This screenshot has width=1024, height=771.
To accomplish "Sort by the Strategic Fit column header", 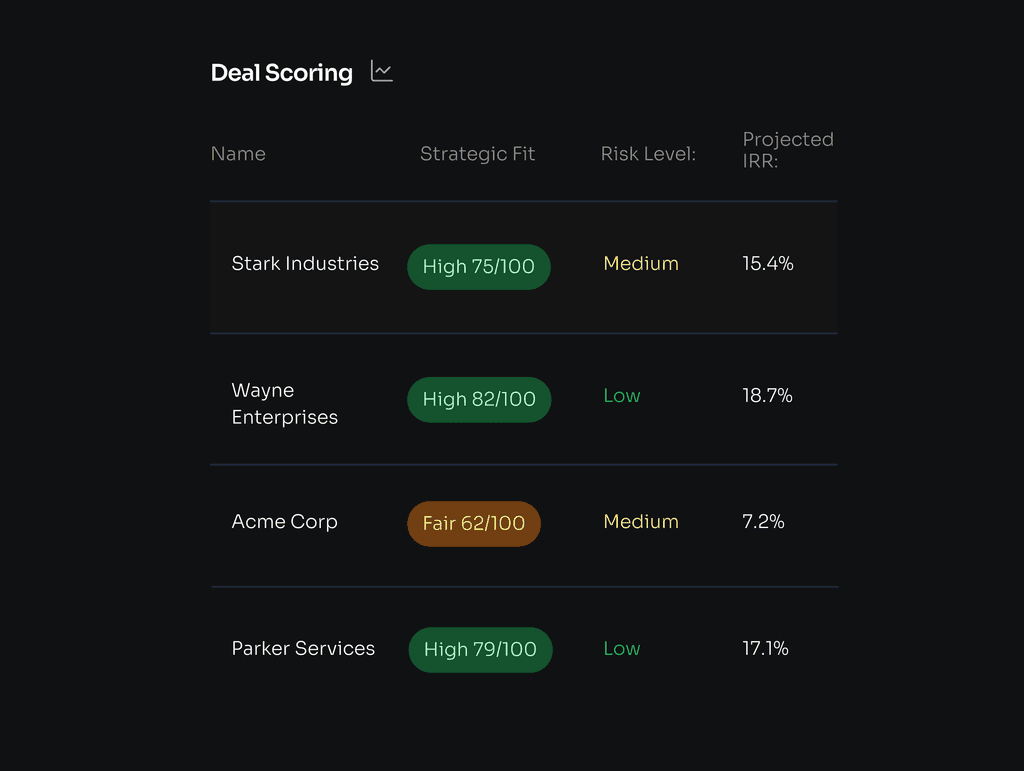I will point(477,153).
